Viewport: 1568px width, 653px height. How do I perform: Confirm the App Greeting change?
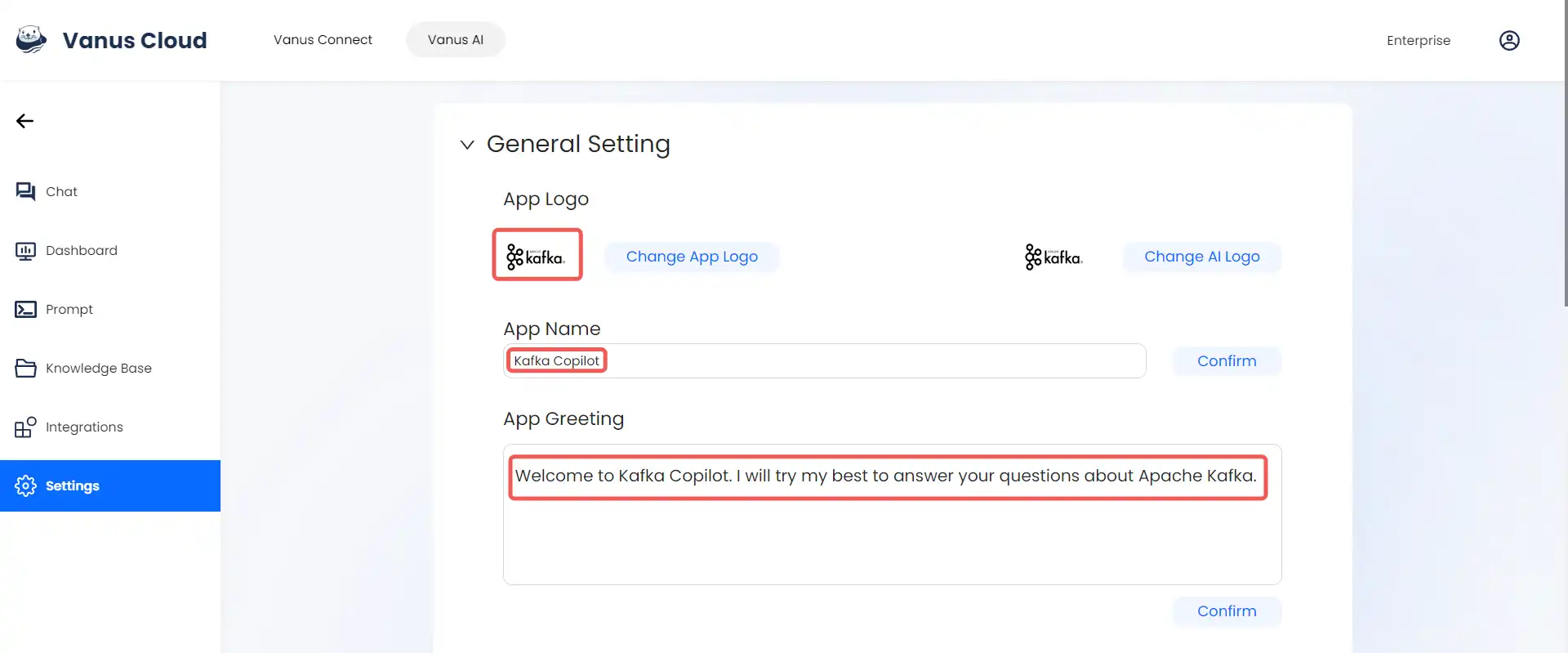tap(1227, 611)
